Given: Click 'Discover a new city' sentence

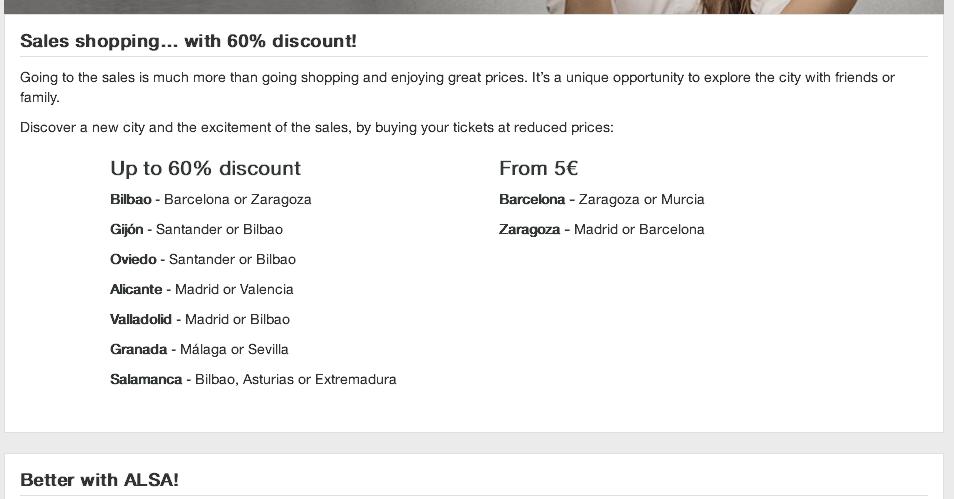Looking at the screenshot, I should (x=317, y=128).
